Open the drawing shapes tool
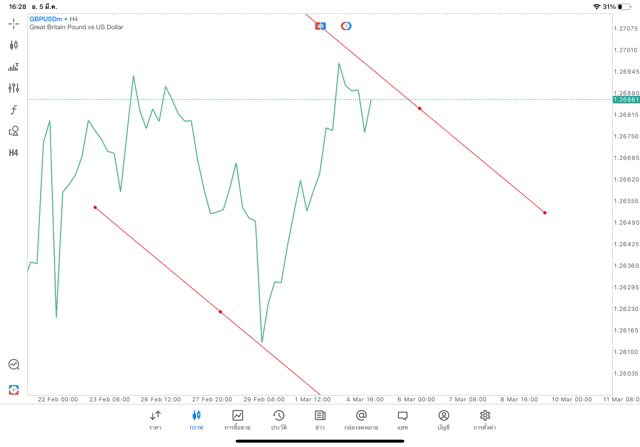This screenshot has height=447, width=640. [13, 131]
